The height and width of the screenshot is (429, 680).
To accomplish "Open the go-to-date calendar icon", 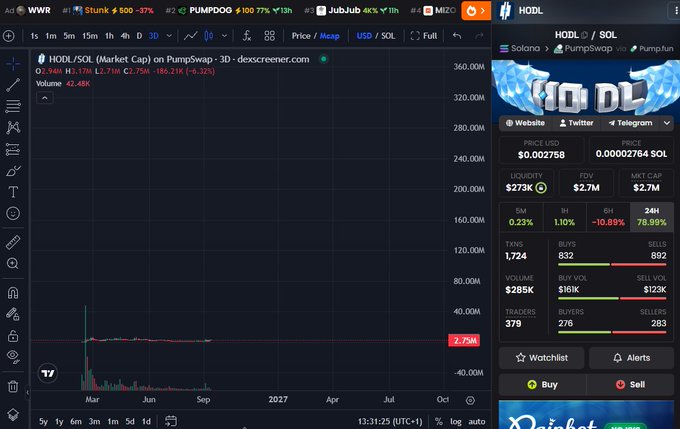I will click(x=171, y=421).
